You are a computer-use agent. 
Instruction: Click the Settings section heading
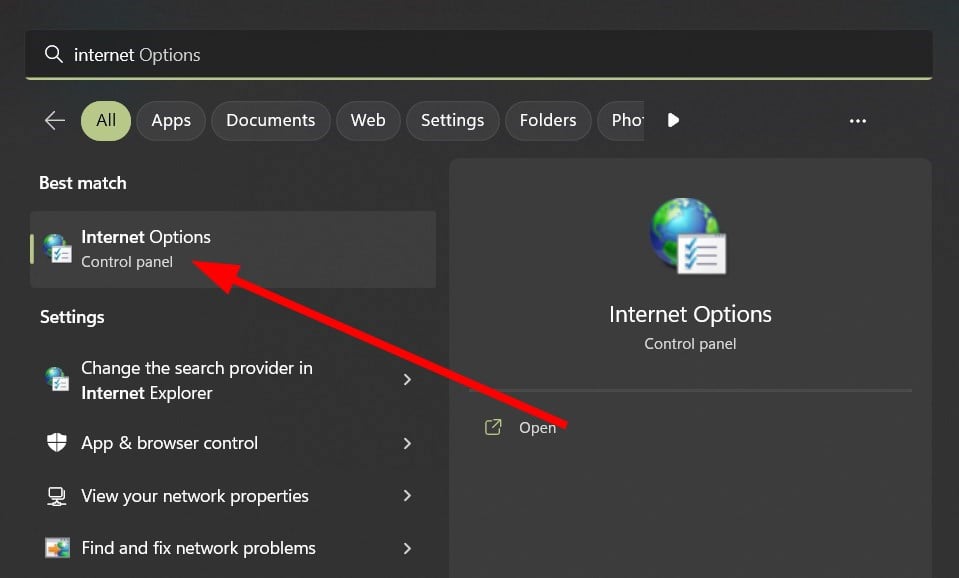72,317
